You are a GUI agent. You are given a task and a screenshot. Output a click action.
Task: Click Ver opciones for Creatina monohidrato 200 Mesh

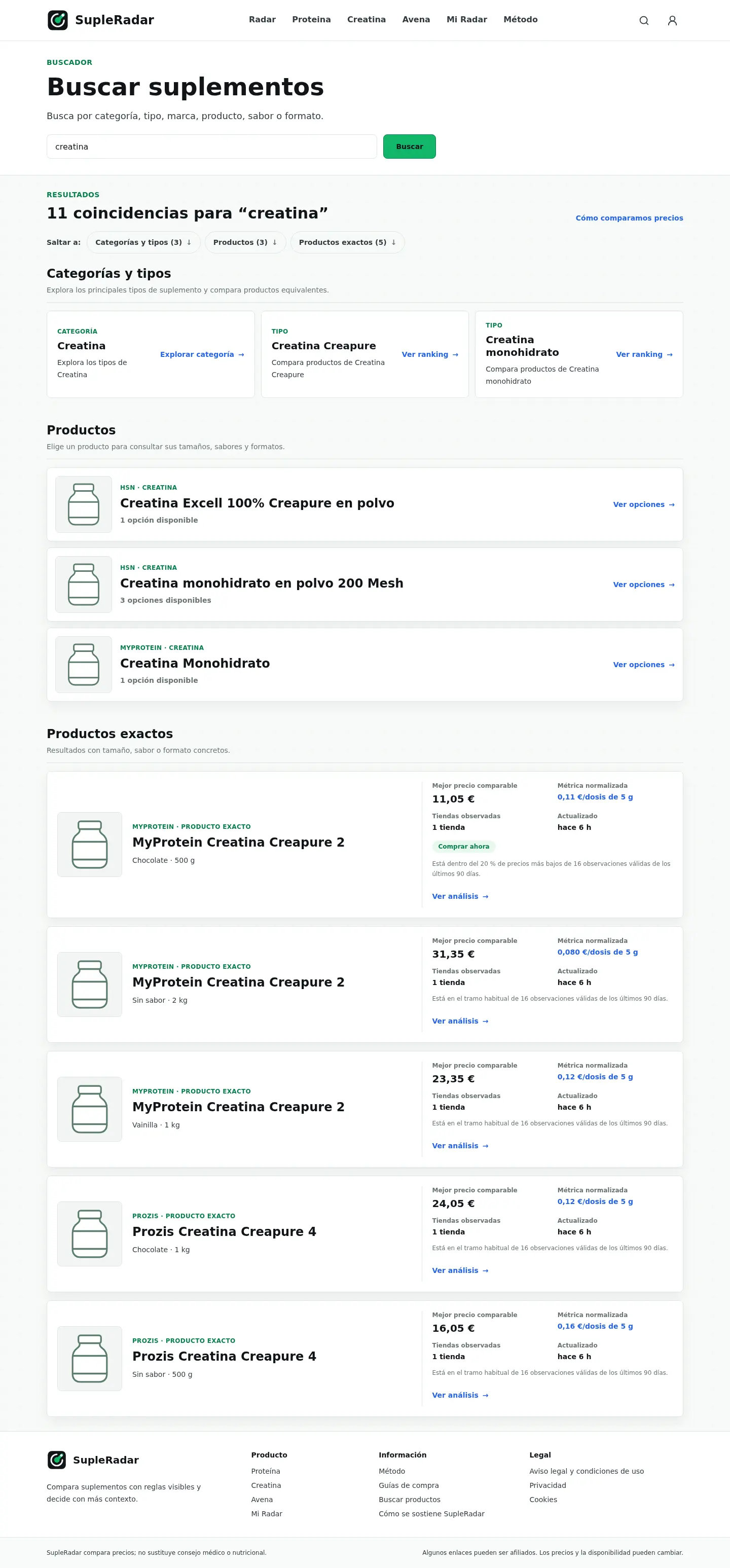pyautogui.click(x=643, y=585)
